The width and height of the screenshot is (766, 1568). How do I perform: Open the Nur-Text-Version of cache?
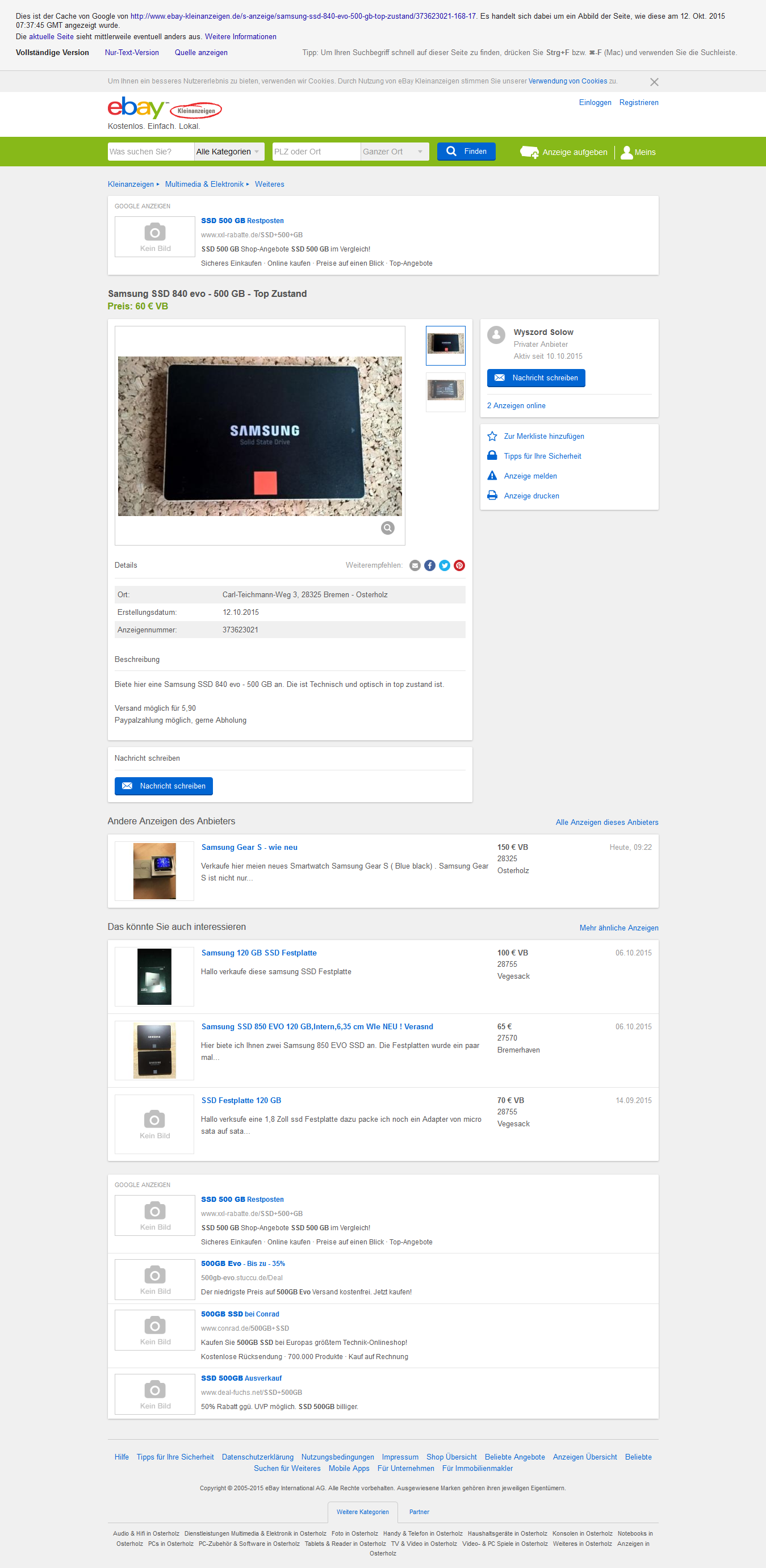tap(132, 53)
